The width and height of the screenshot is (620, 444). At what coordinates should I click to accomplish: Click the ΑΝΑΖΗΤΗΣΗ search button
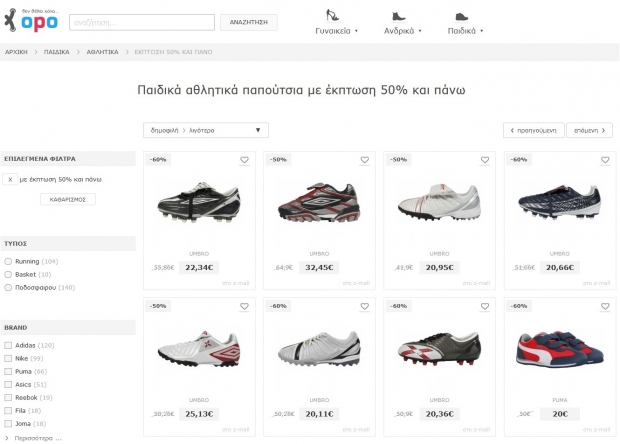click(x=249, y=22)
